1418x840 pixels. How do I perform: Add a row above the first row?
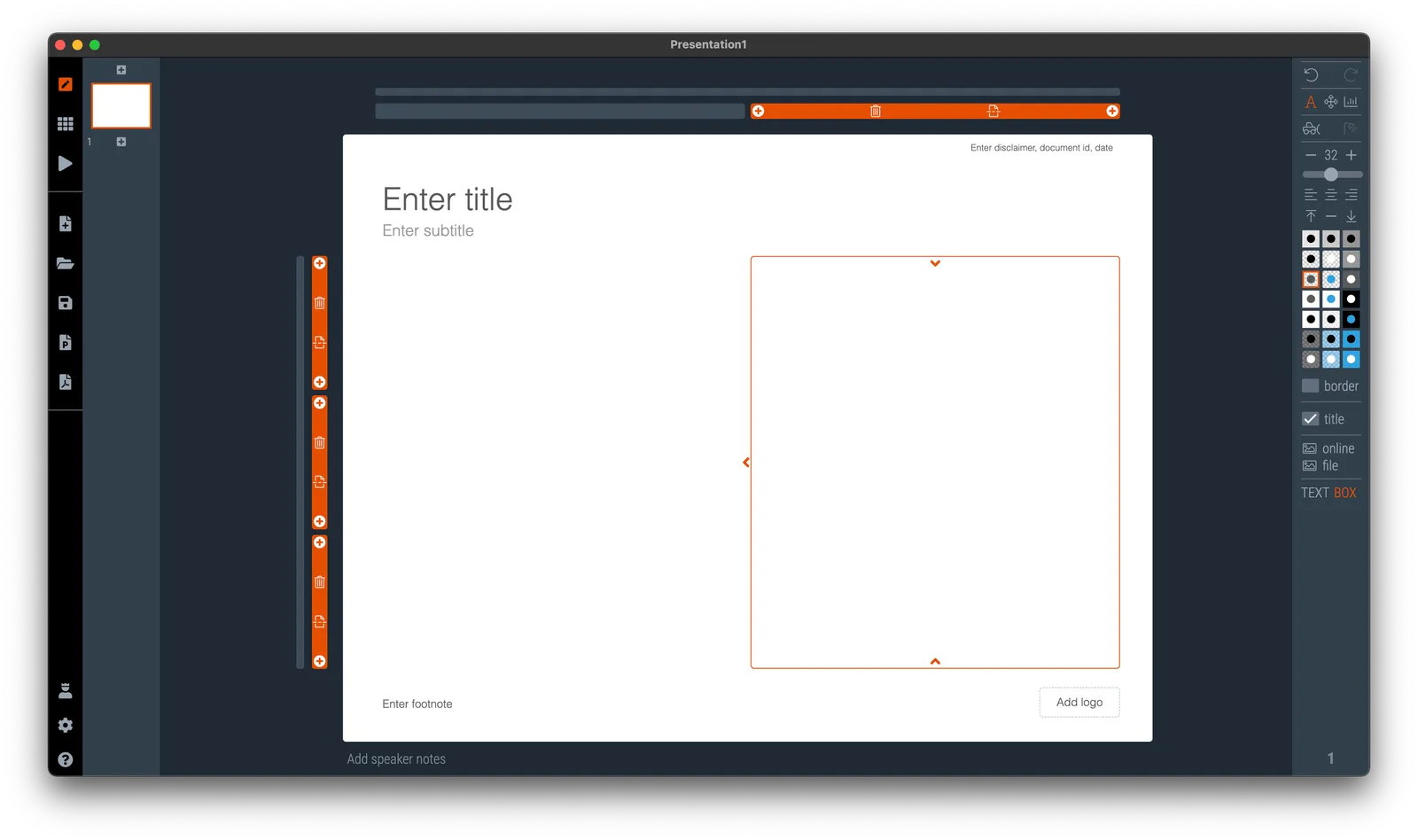[x=320, y=263]
